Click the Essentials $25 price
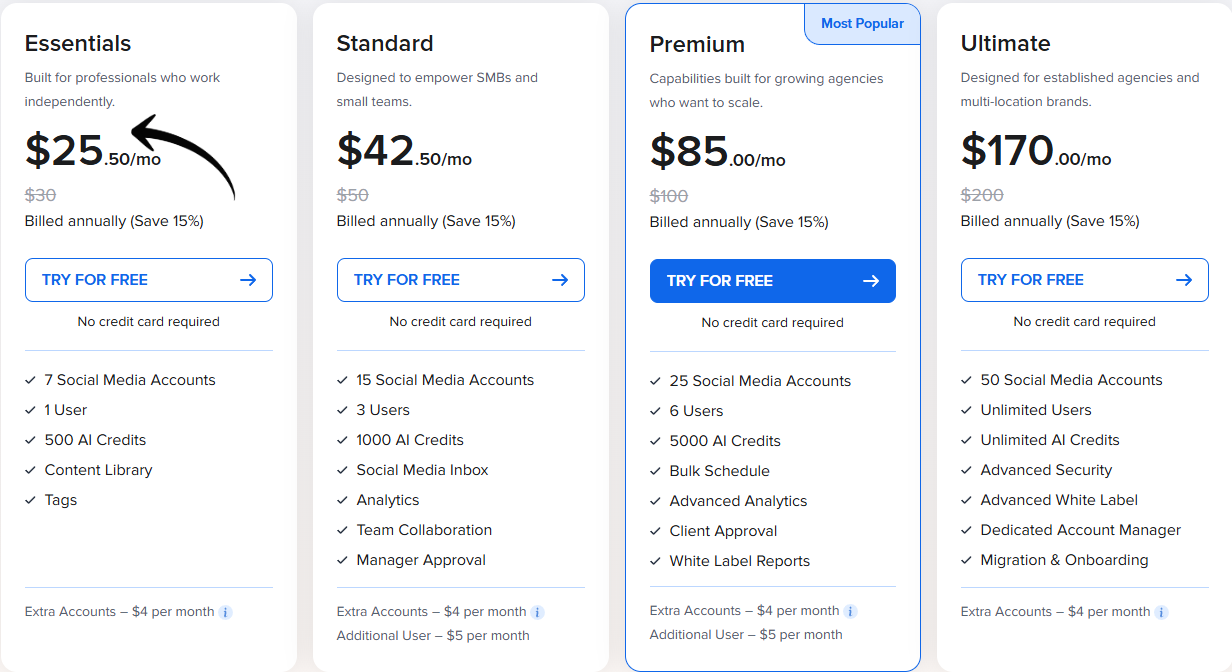 pyautogui.click(x=65, y=151)
